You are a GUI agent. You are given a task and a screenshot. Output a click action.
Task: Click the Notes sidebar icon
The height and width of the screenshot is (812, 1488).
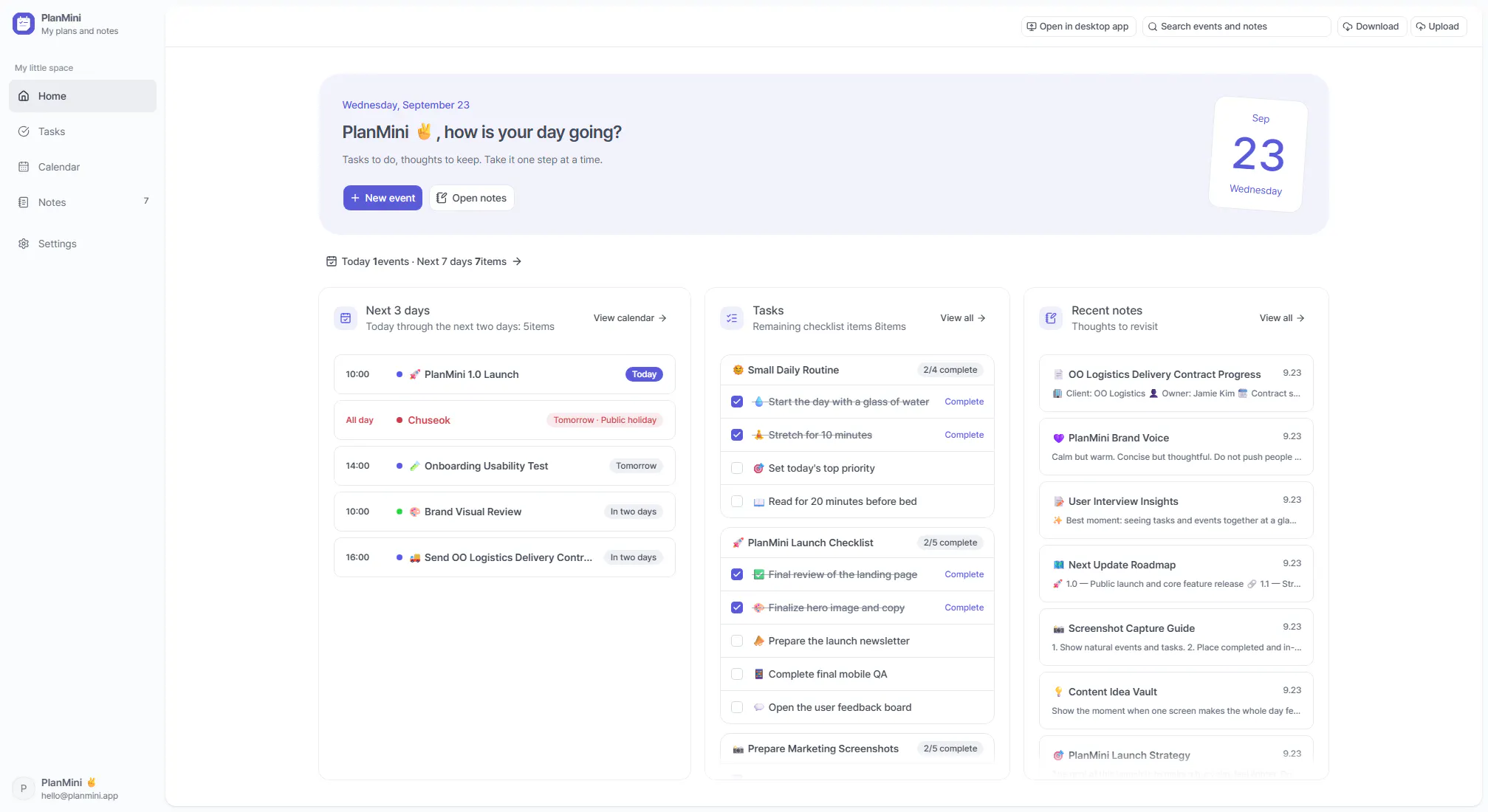click(24, 202)
